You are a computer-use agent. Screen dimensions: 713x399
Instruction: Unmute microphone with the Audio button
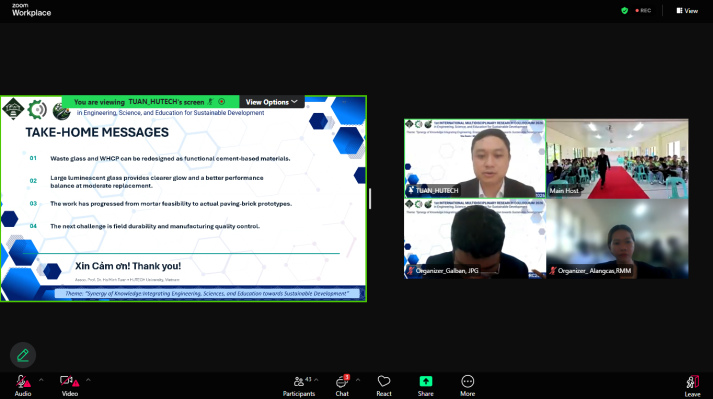pyautogui.click(x=23, y=385)
